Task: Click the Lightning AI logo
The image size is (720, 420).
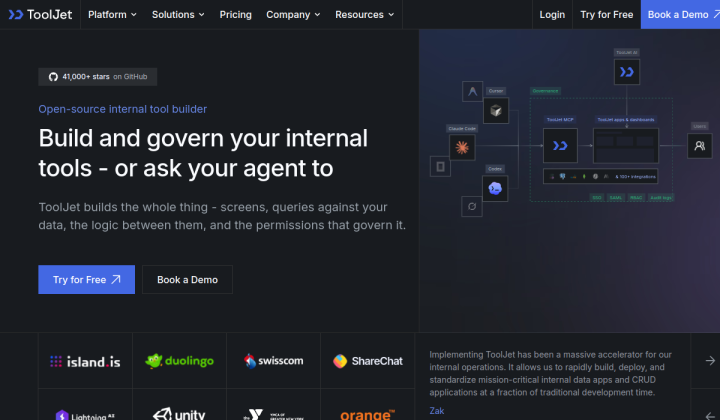Action: (x=85, y=415)
